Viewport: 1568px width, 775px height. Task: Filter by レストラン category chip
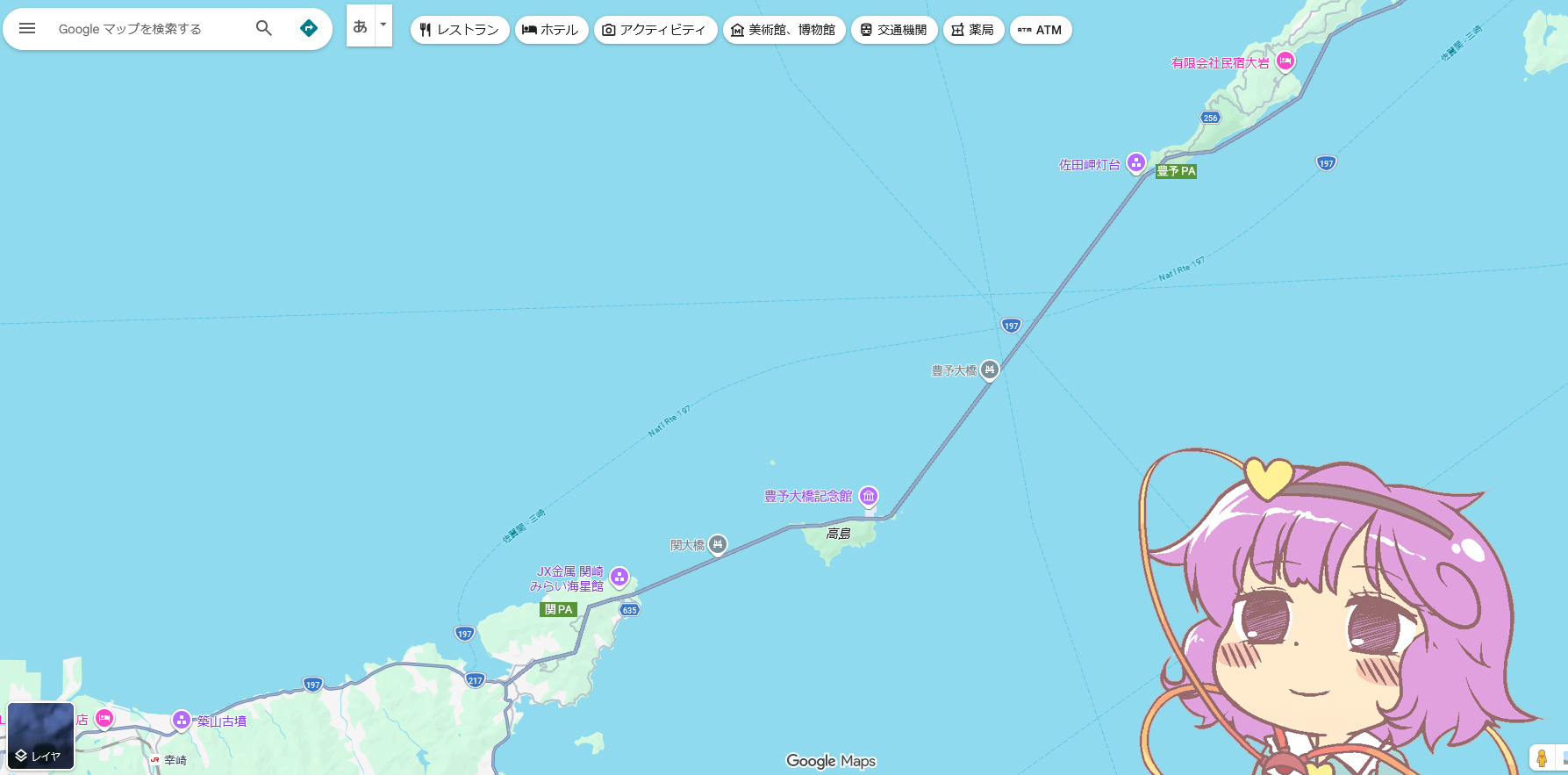coord(460,30)
